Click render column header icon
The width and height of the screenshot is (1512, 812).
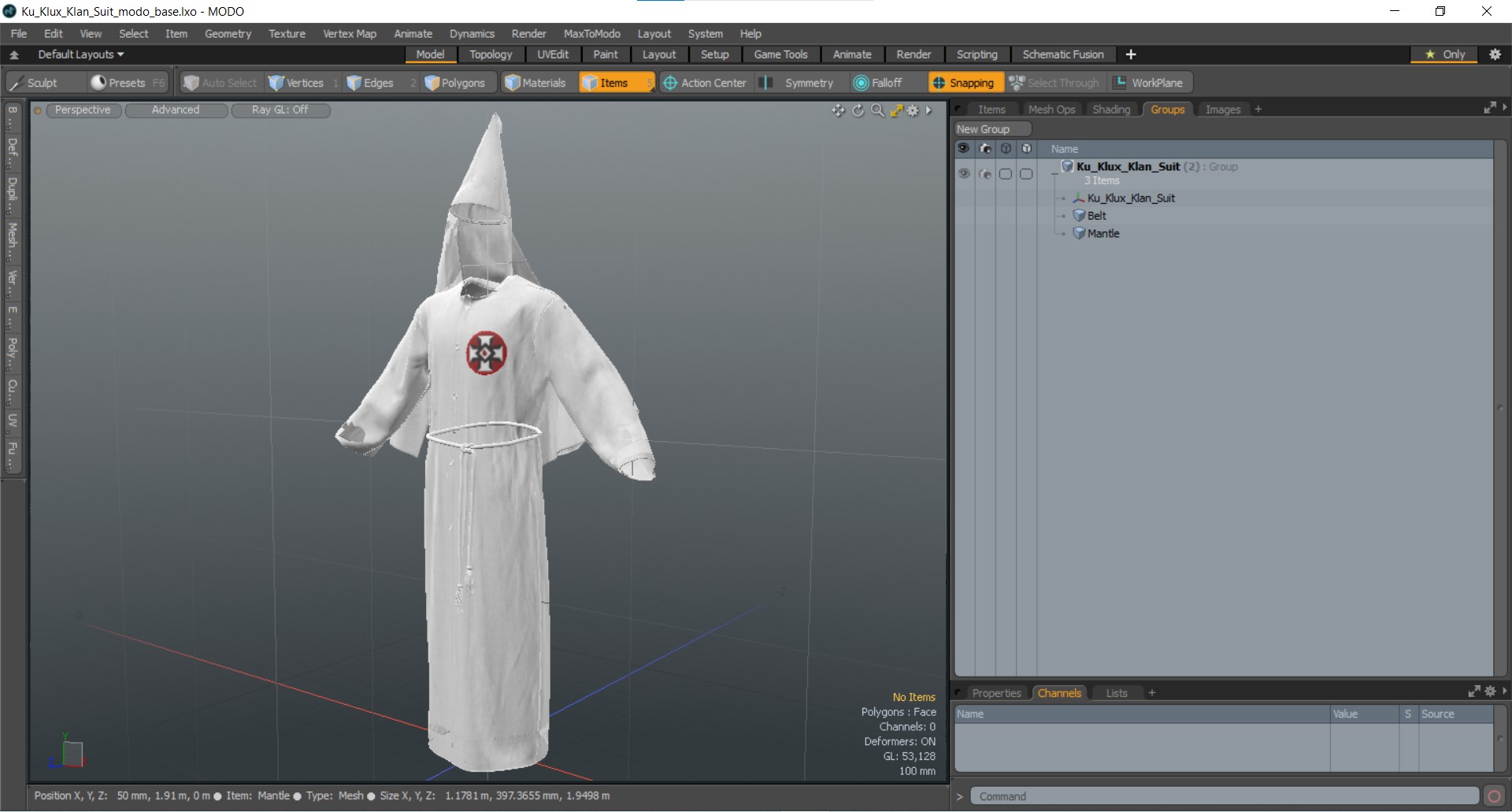(985, 149)
